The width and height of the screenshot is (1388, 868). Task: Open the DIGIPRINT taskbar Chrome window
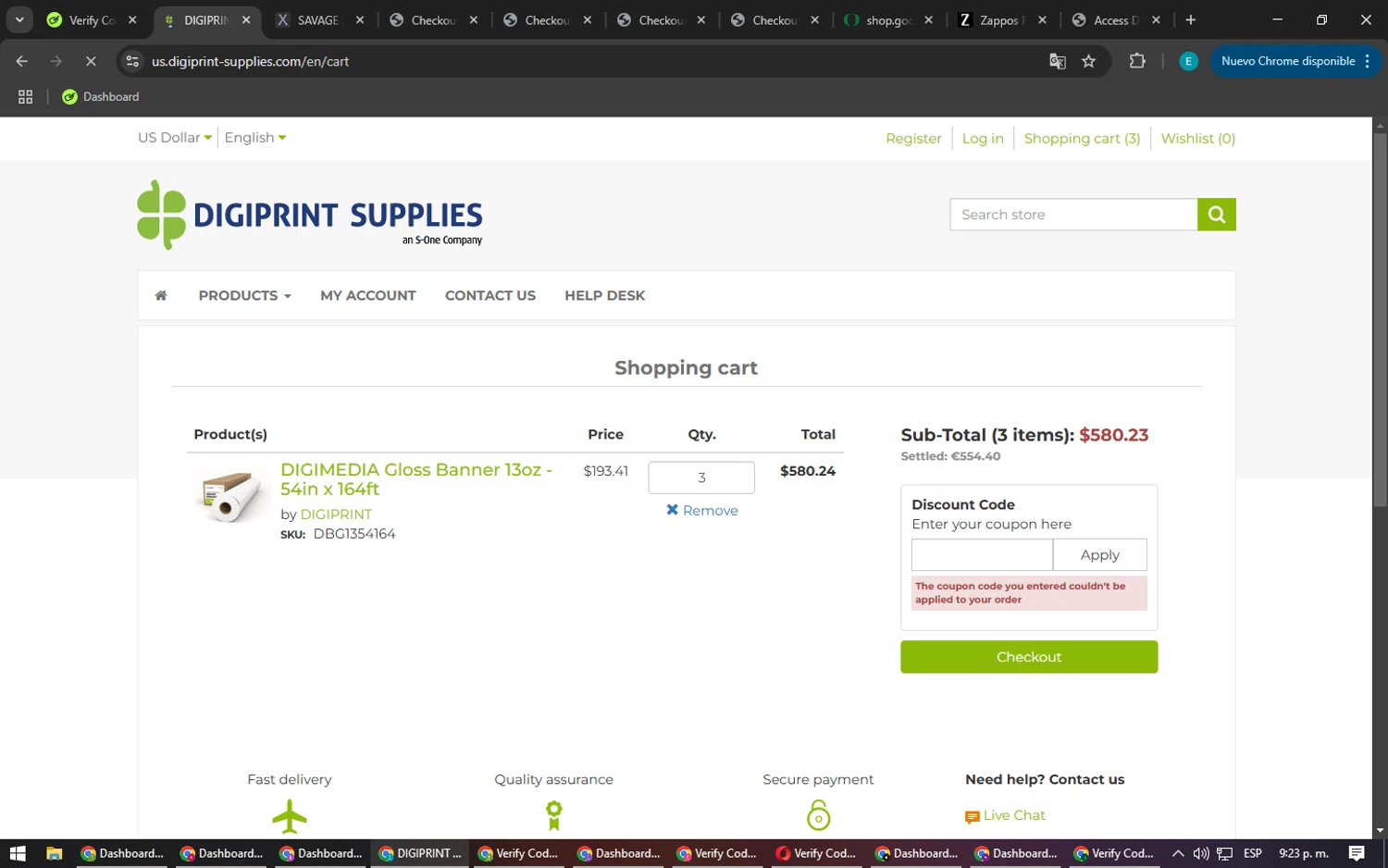421,853
